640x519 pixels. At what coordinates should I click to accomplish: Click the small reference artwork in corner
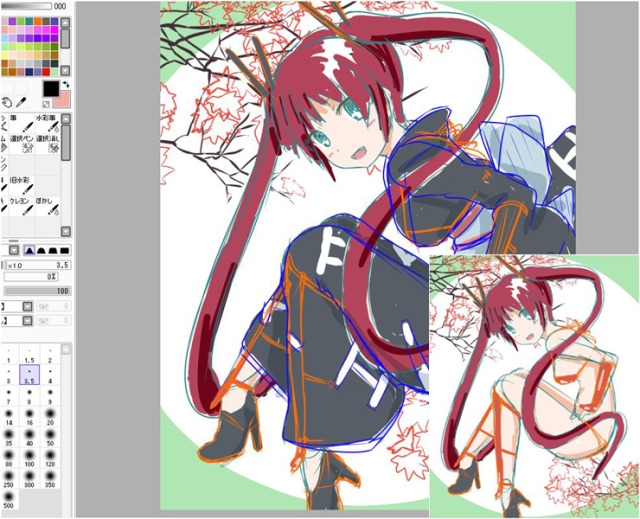534,385
